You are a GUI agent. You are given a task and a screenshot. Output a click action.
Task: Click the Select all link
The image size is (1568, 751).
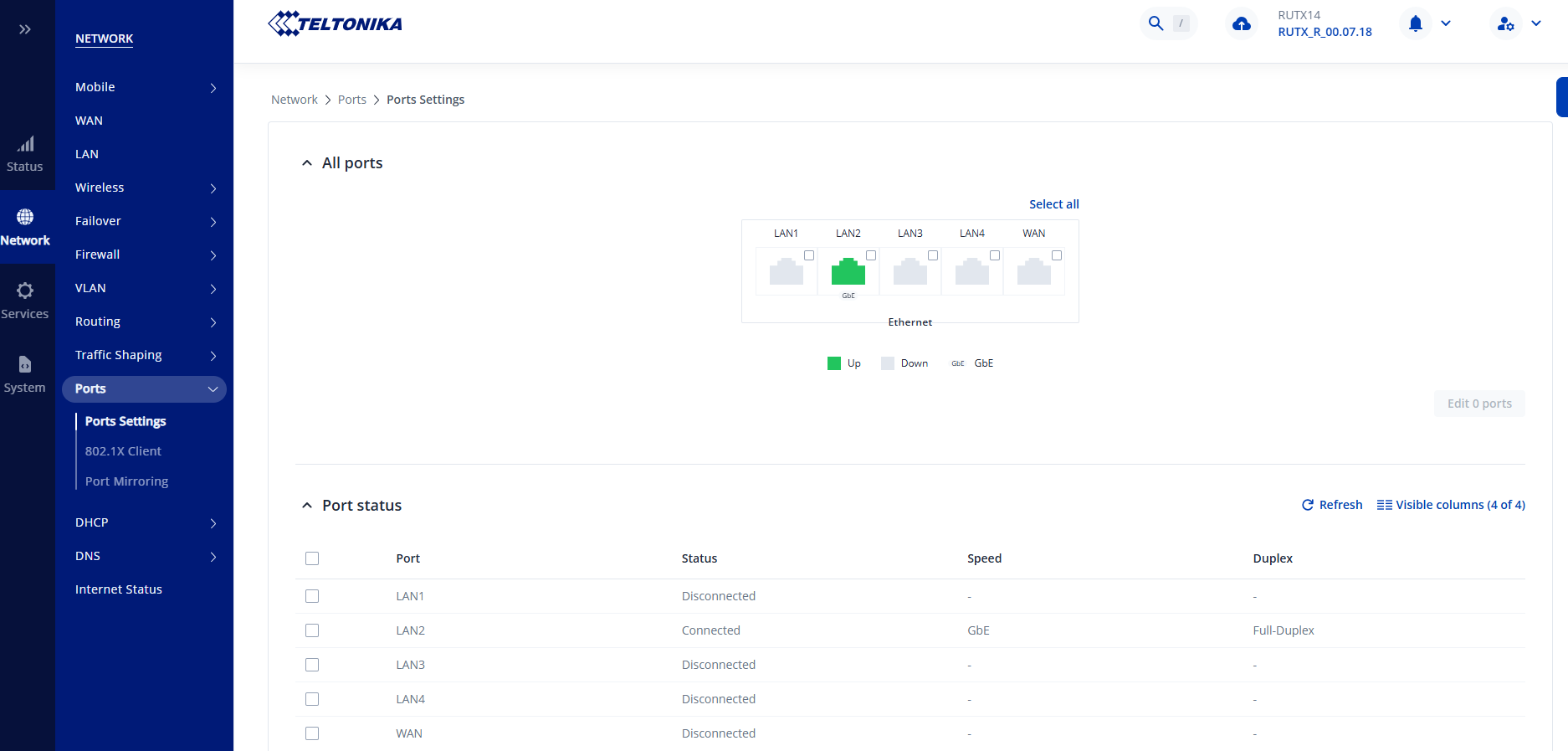click(x=1053, y=204)
